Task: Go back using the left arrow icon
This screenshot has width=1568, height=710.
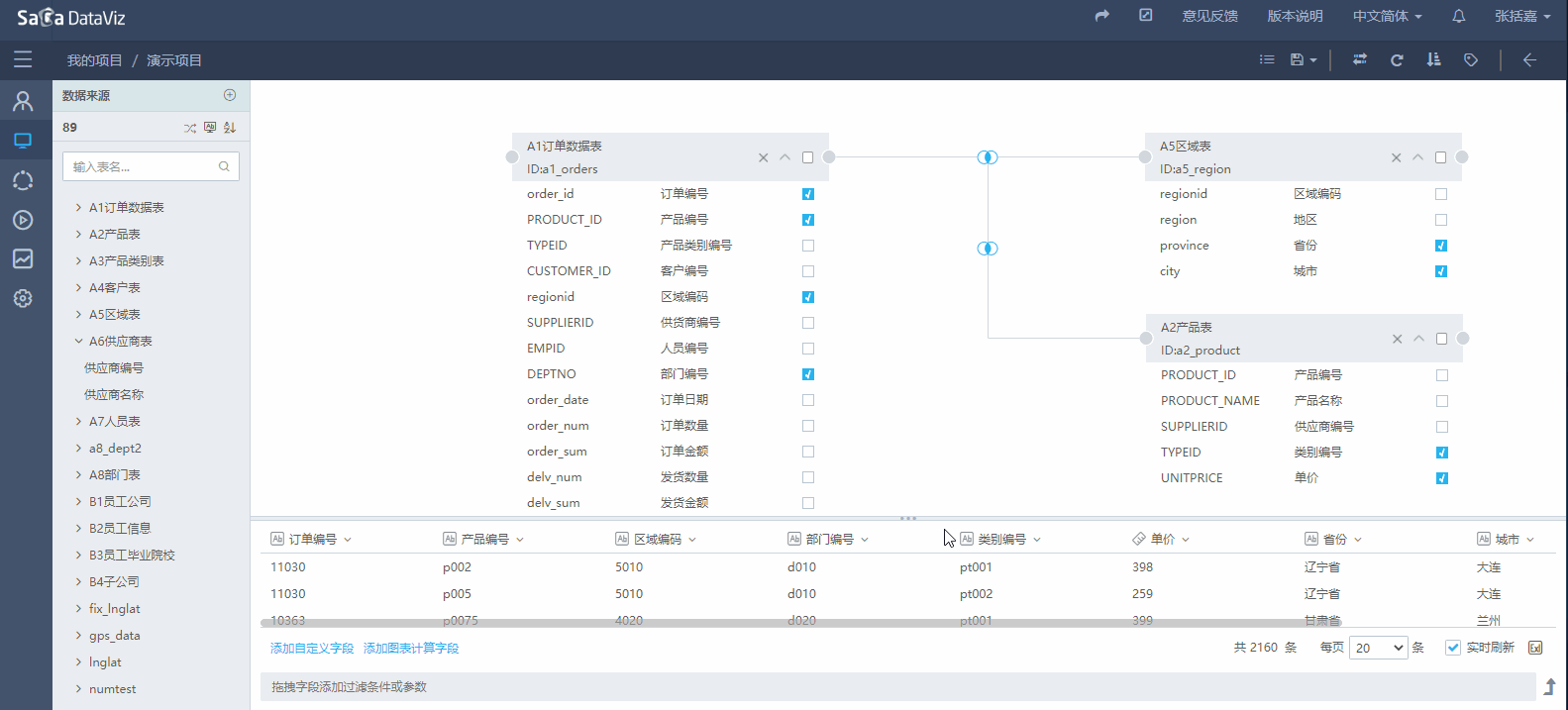Action: point(1529,59)
